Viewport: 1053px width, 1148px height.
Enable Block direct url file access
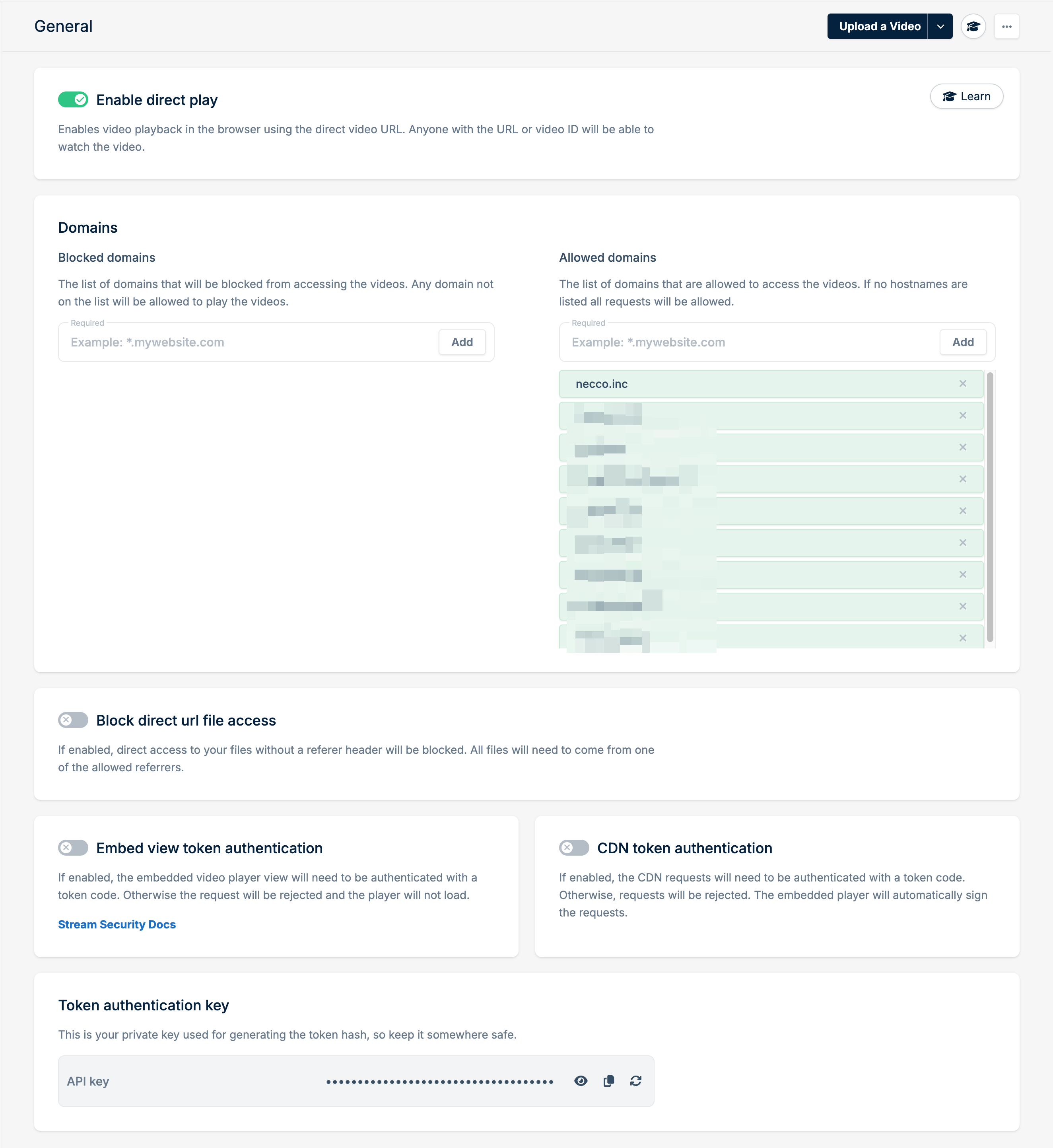coord(73,720)
